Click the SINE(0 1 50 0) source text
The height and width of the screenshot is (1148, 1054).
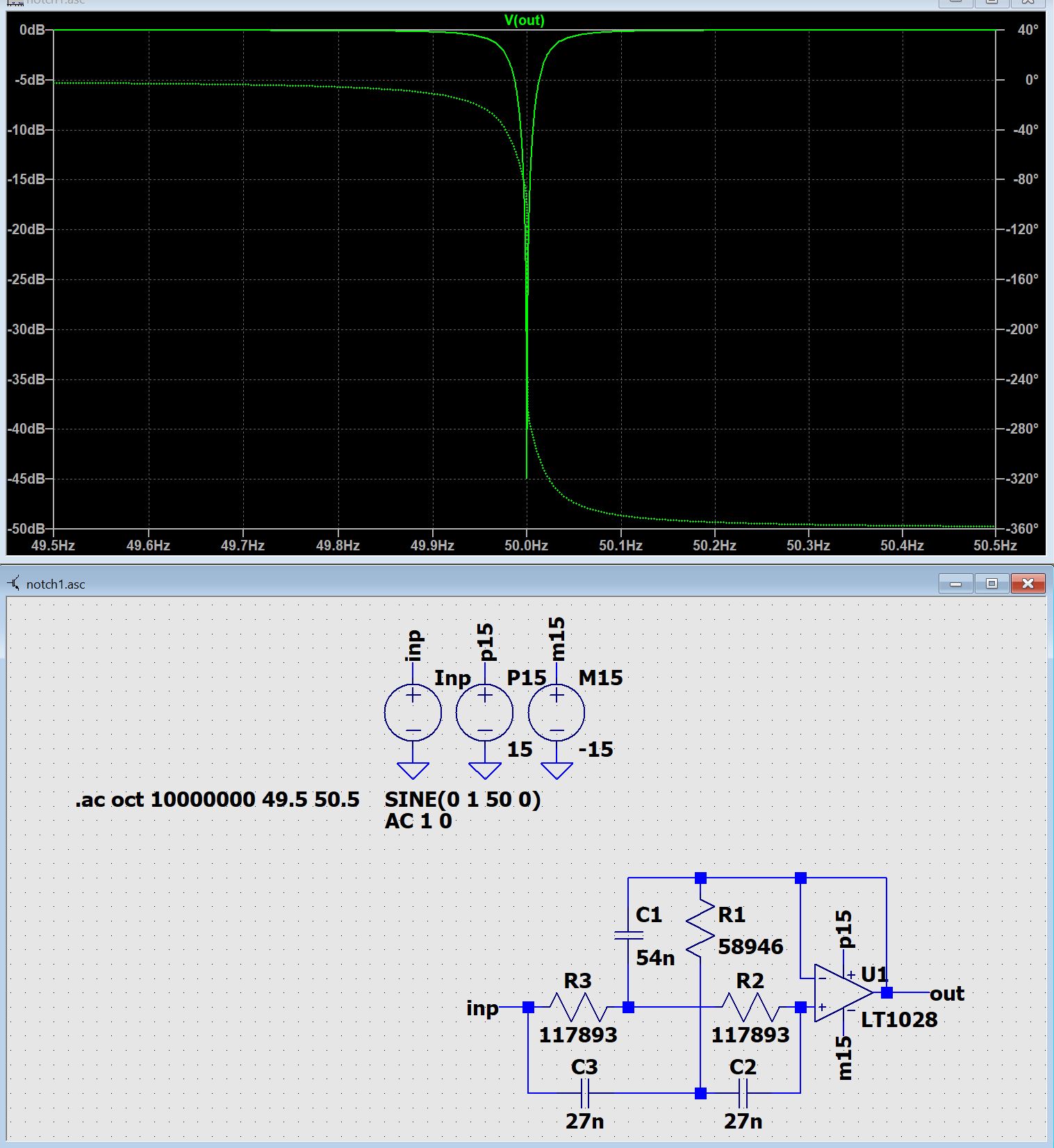462,800
